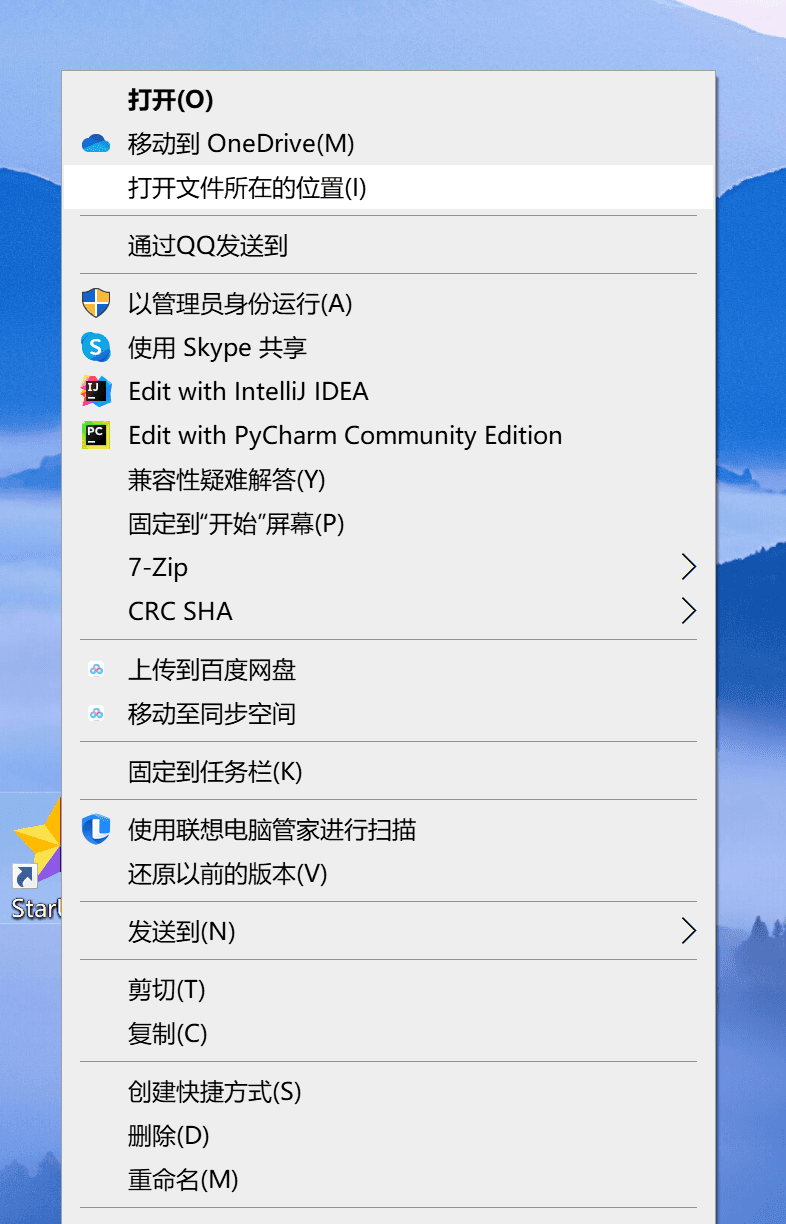Viewport: 786px width, 1224px height.
Task: Expand the CRC SHA submenu arrow
Action: pos(688,611)
